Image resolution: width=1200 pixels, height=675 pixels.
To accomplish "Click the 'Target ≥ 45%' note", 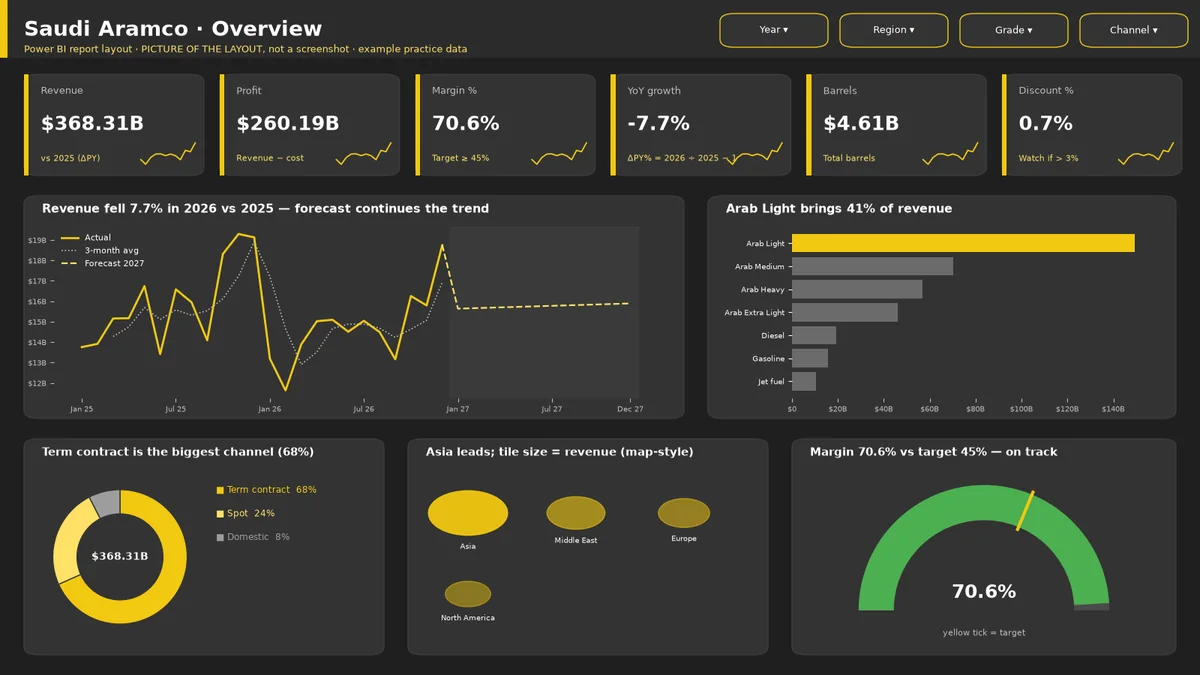I will [461, 158].
